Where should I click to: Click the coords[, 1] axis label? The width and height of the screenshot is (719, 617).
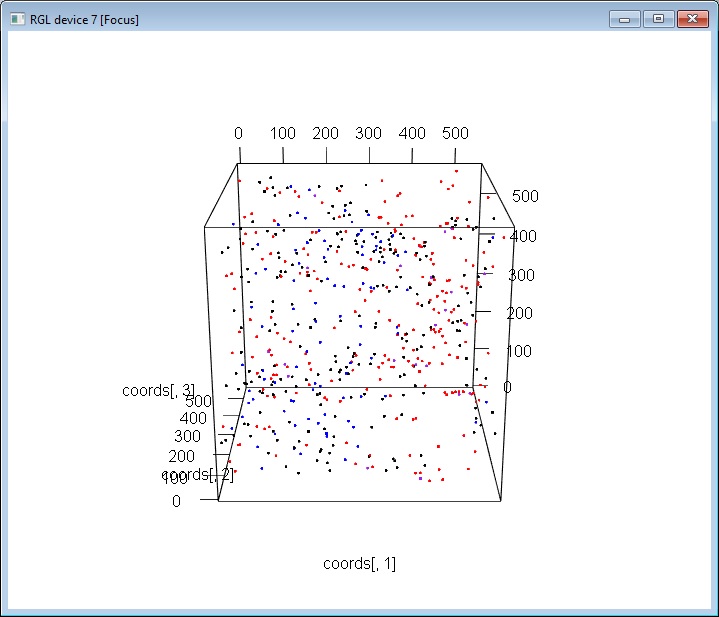(x=359, y=564)
